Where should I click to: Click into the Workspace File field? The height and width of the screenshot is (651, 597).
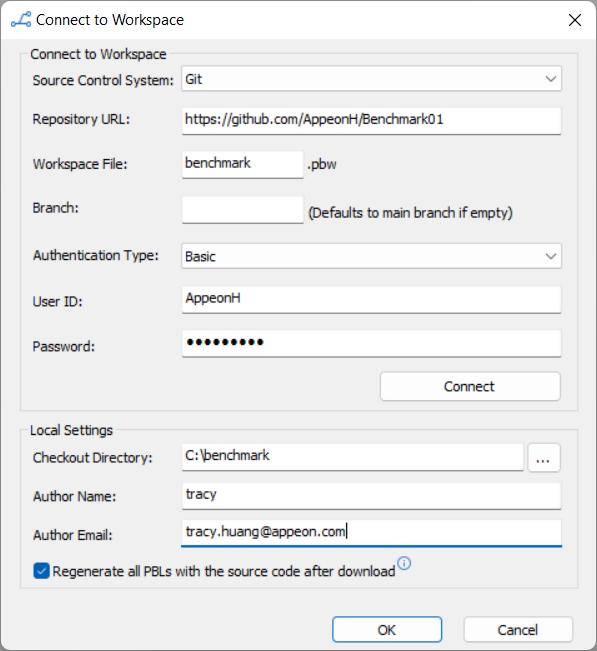(x=242, y=164)
